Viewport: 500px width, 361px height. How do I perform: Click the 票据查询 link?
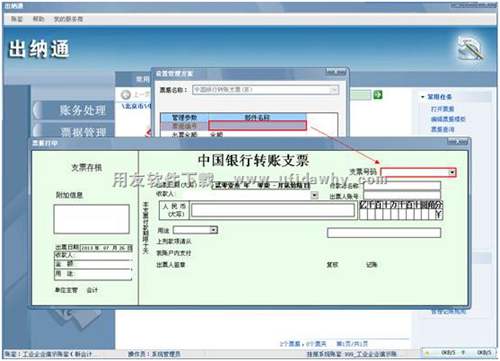point(443,129)
